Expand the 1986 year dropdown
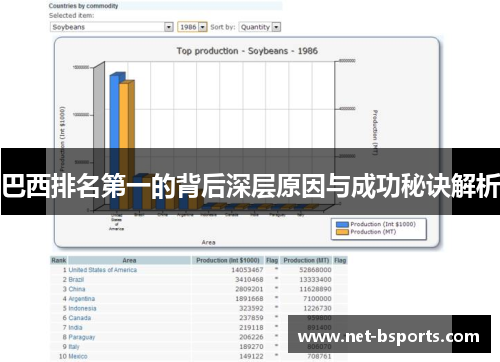Screen dimensions: 500x362 192,27
